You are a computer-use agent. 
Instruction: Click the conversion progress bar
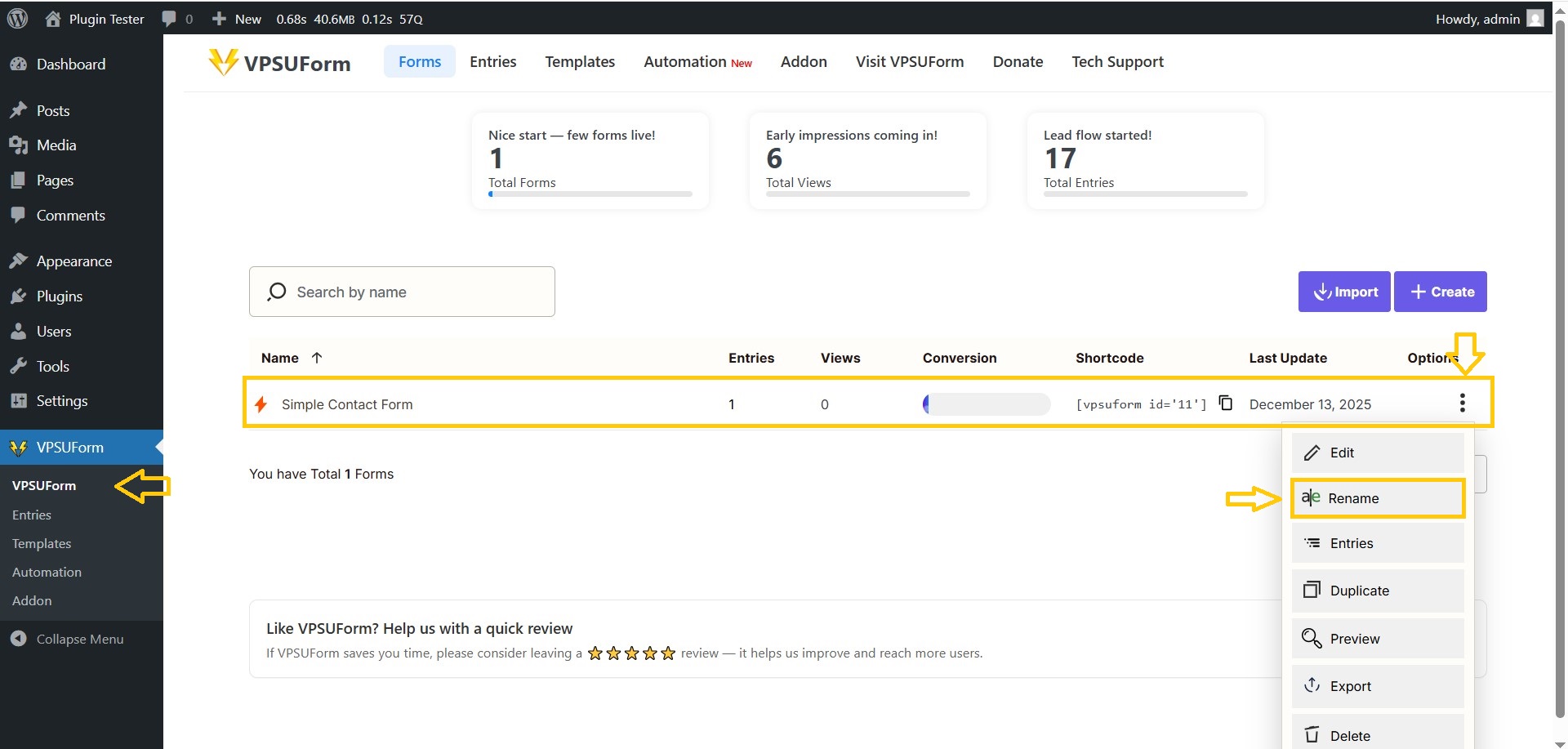click(986, 404)
